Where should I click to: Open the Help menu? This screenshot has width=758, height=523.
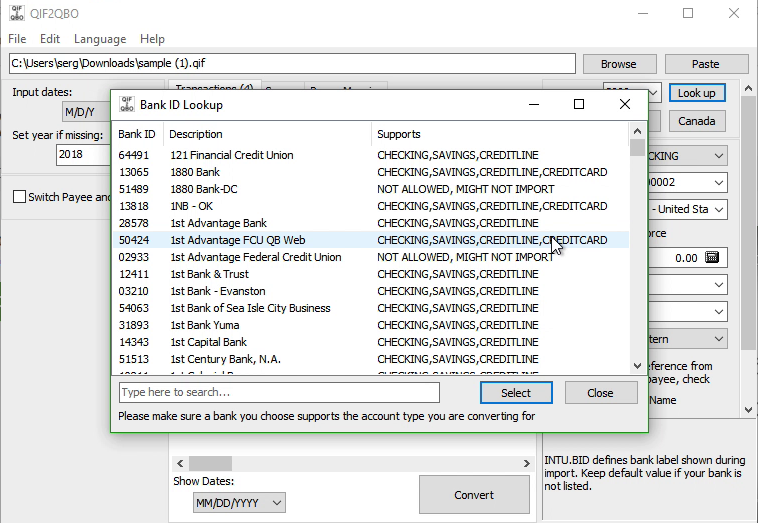pyautogui.click(x=152, y=39)
